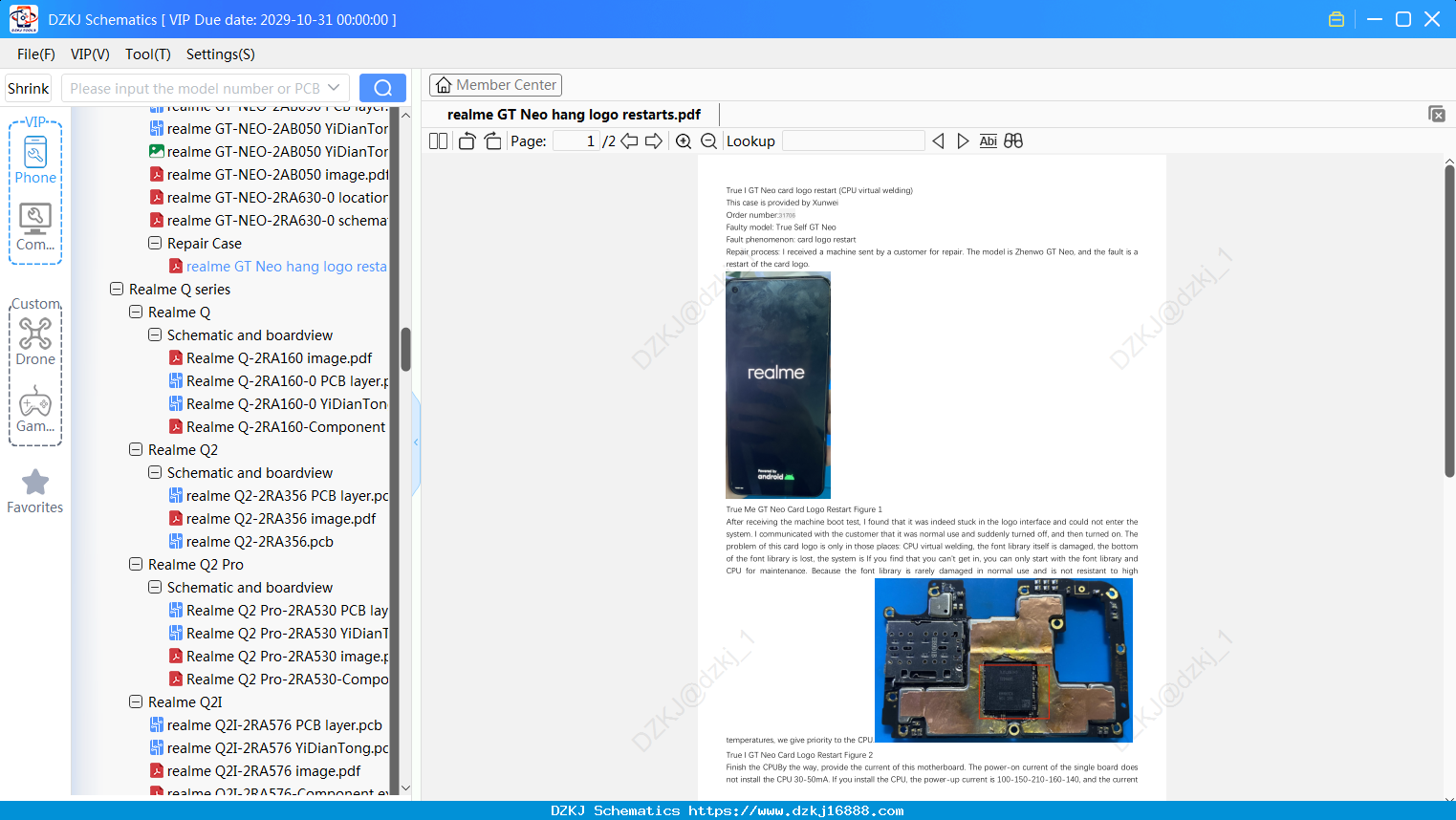The height and width of the screenshot is (820, 1456).
Task: Toggle whole-word match Abi icon
Action: tap(989, 141)
